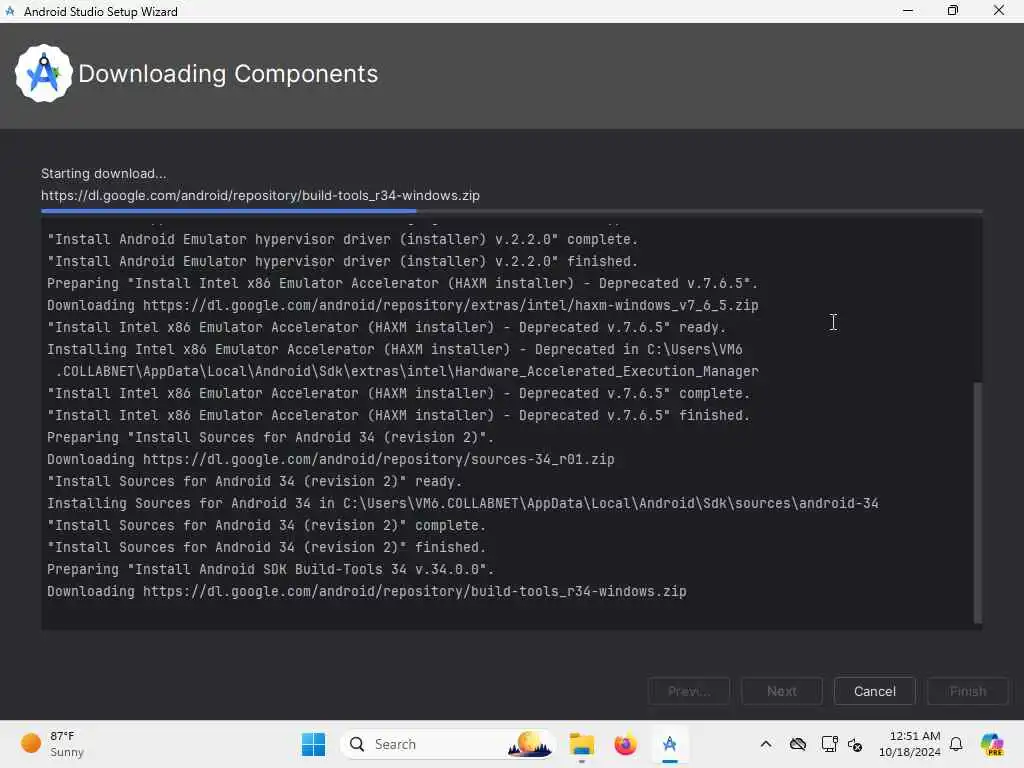Viewport: 1024px width, 768px height.
Task: Click log line downloading haxm-windows_v7_6_5.zip
Action: (402, 305)
